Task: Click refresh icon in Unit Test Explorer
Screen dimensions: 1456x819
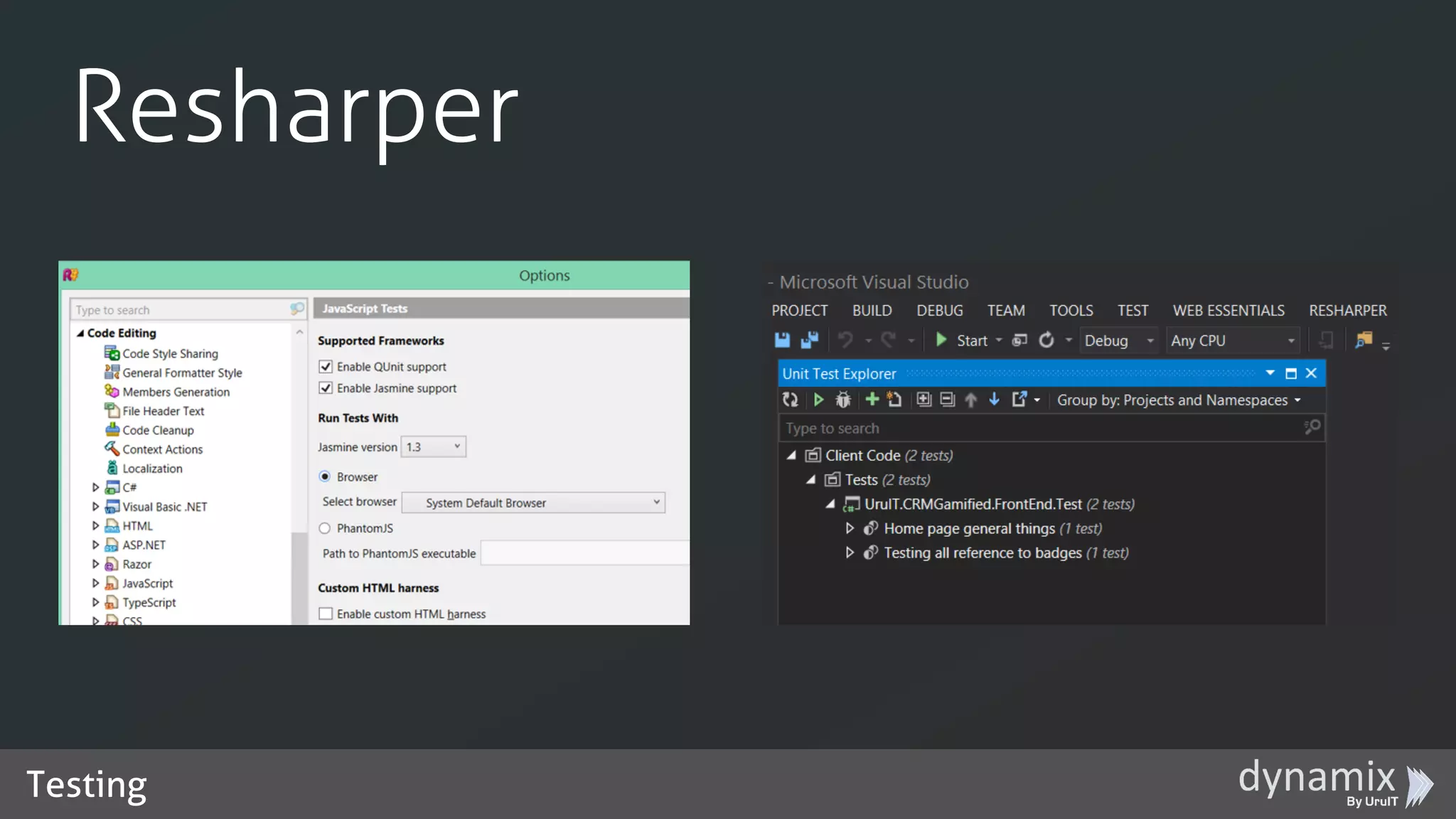Action: [790, 400]
